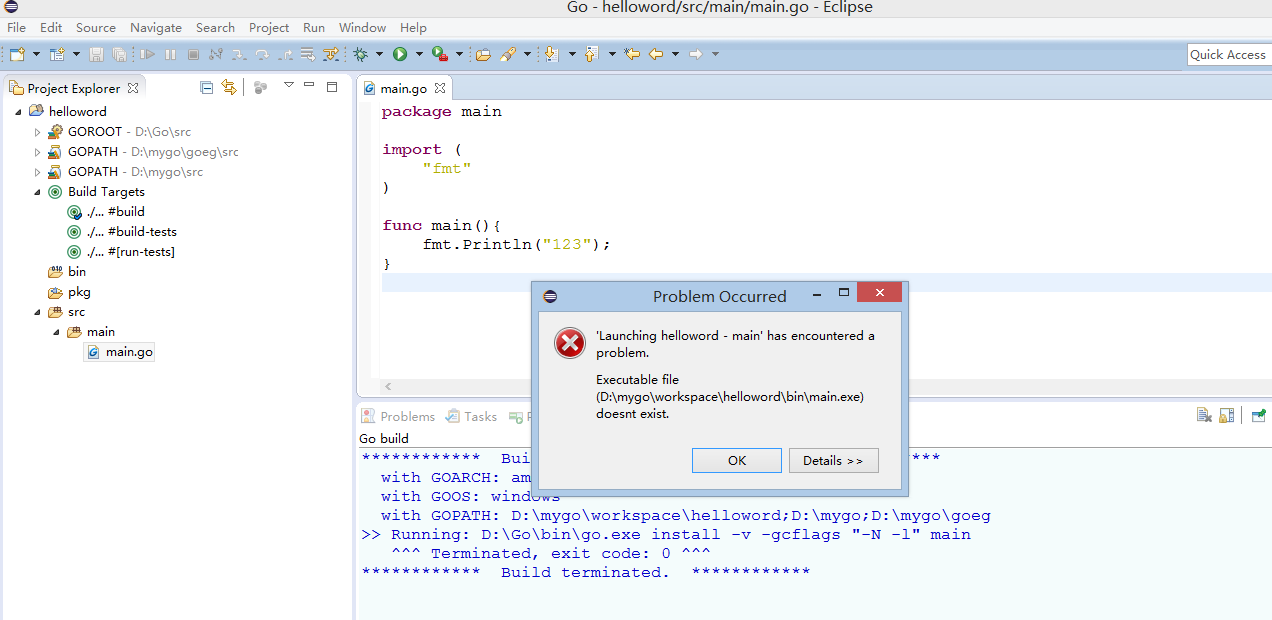Switch to the Tasks tab

coord(471,416)
